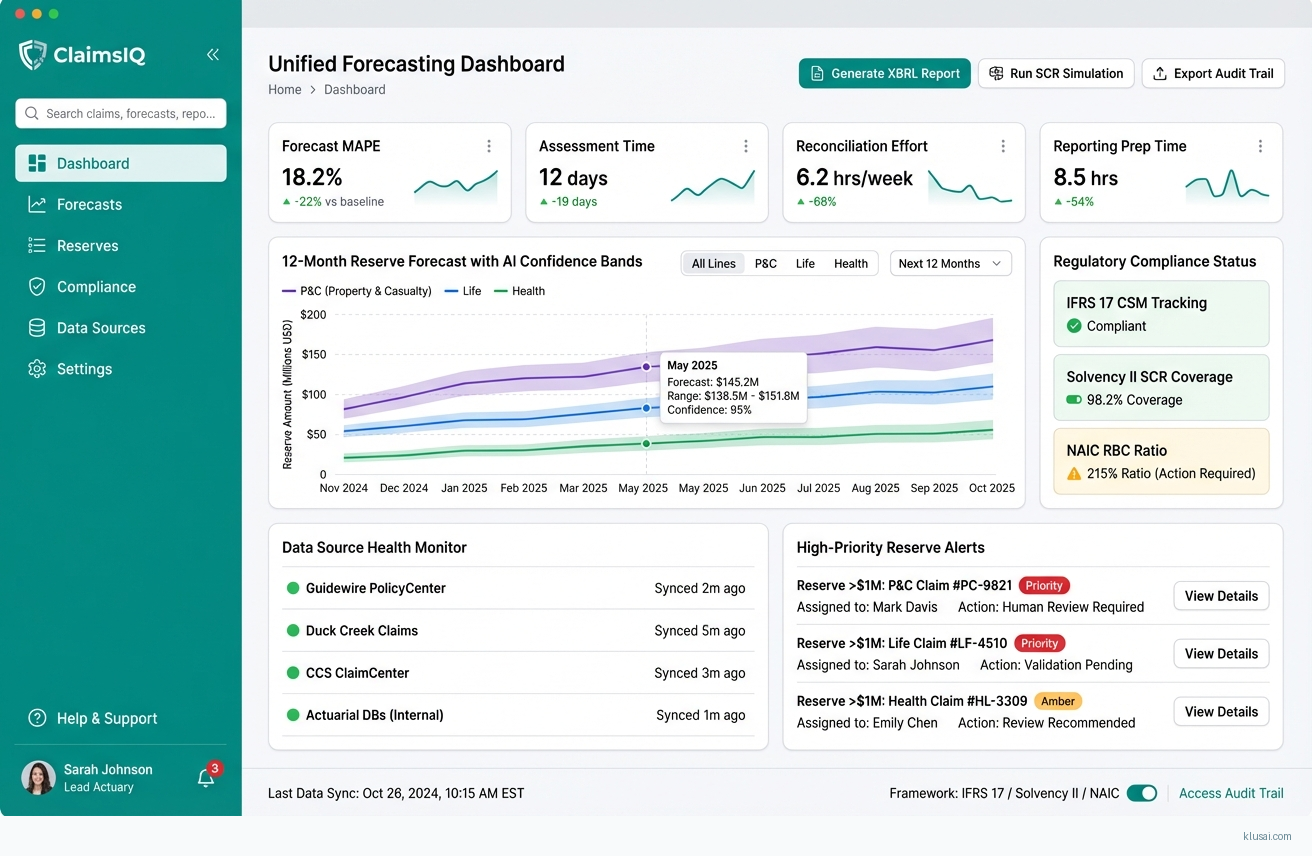Click the NAIC RBC warning triangle icon
1312x856 pixels.
pos(1074,474)
